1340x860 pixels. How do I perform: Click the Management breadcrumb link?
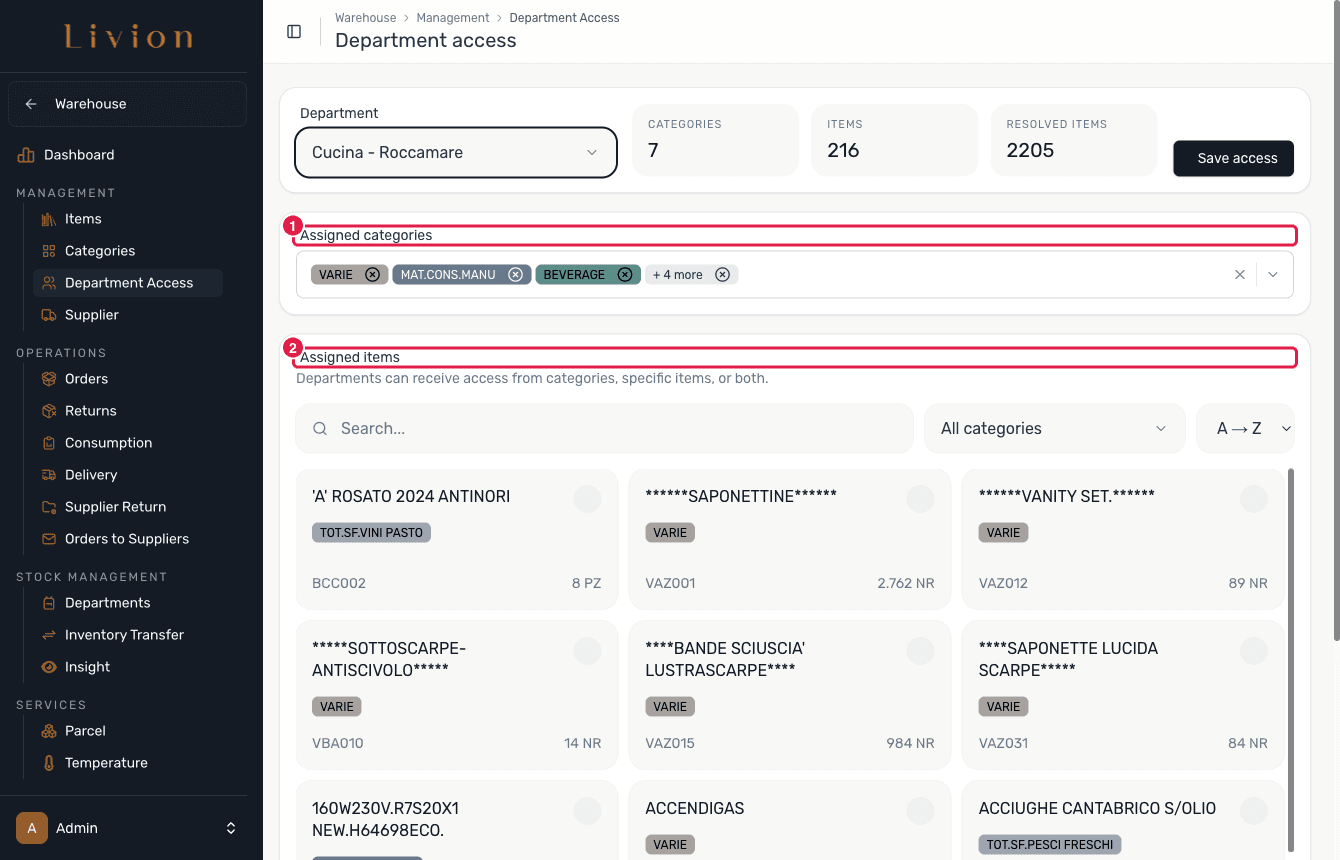click(453, 18)
